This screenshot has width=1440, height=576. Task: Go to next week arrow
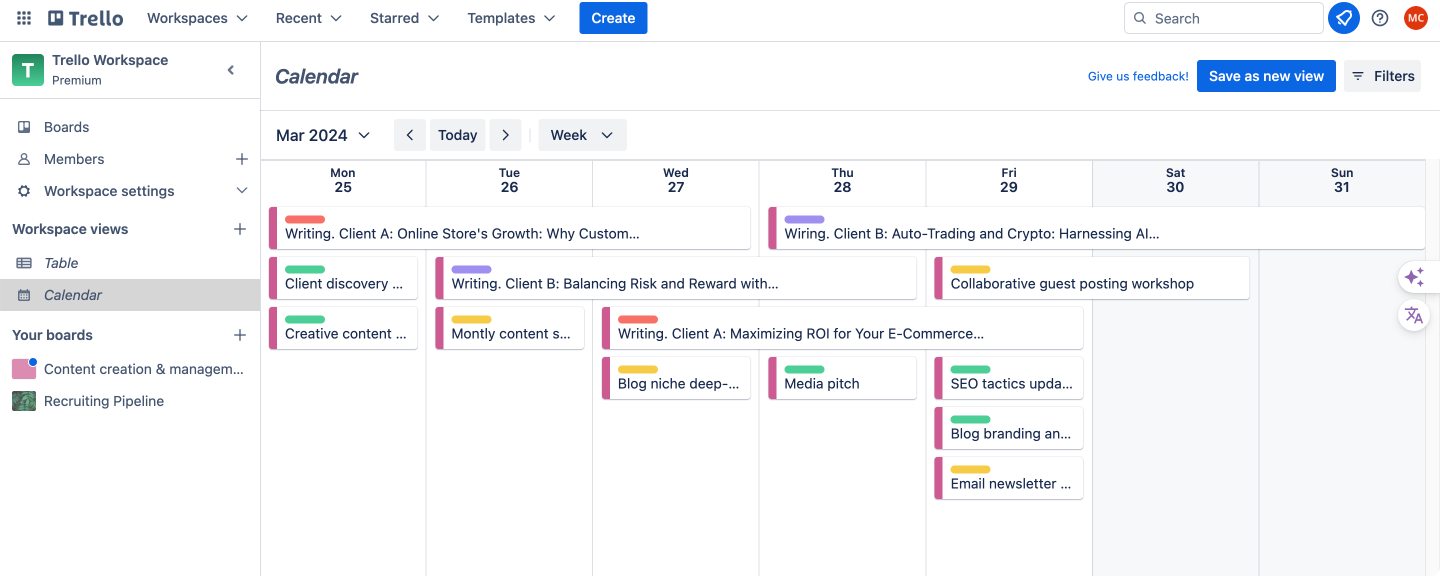pyautogui.click(x=506, y=135)
